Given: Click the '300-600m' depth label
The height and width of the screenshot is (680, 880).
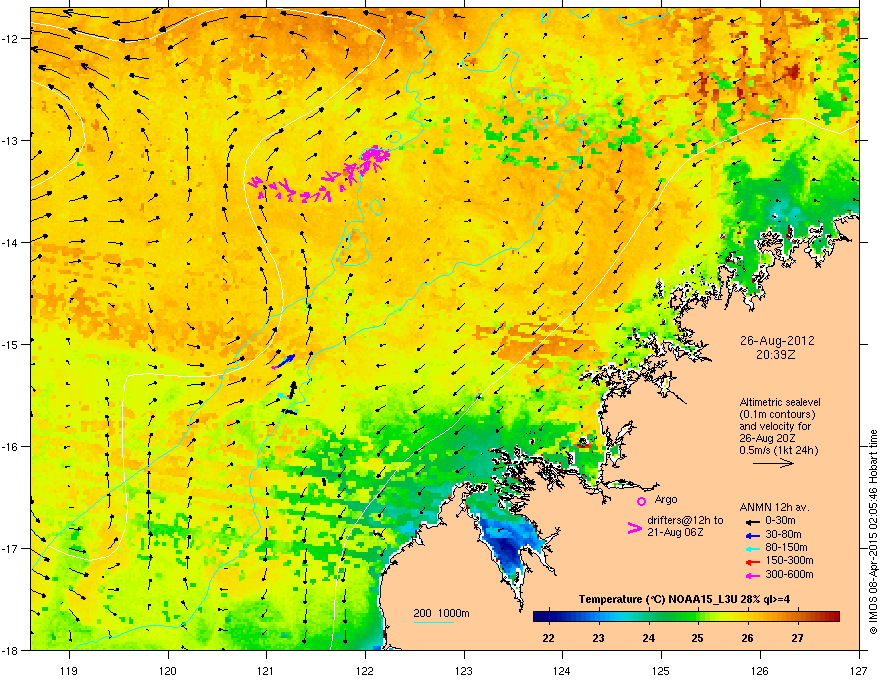Looking at the screenshot, I should click(789, 575).
